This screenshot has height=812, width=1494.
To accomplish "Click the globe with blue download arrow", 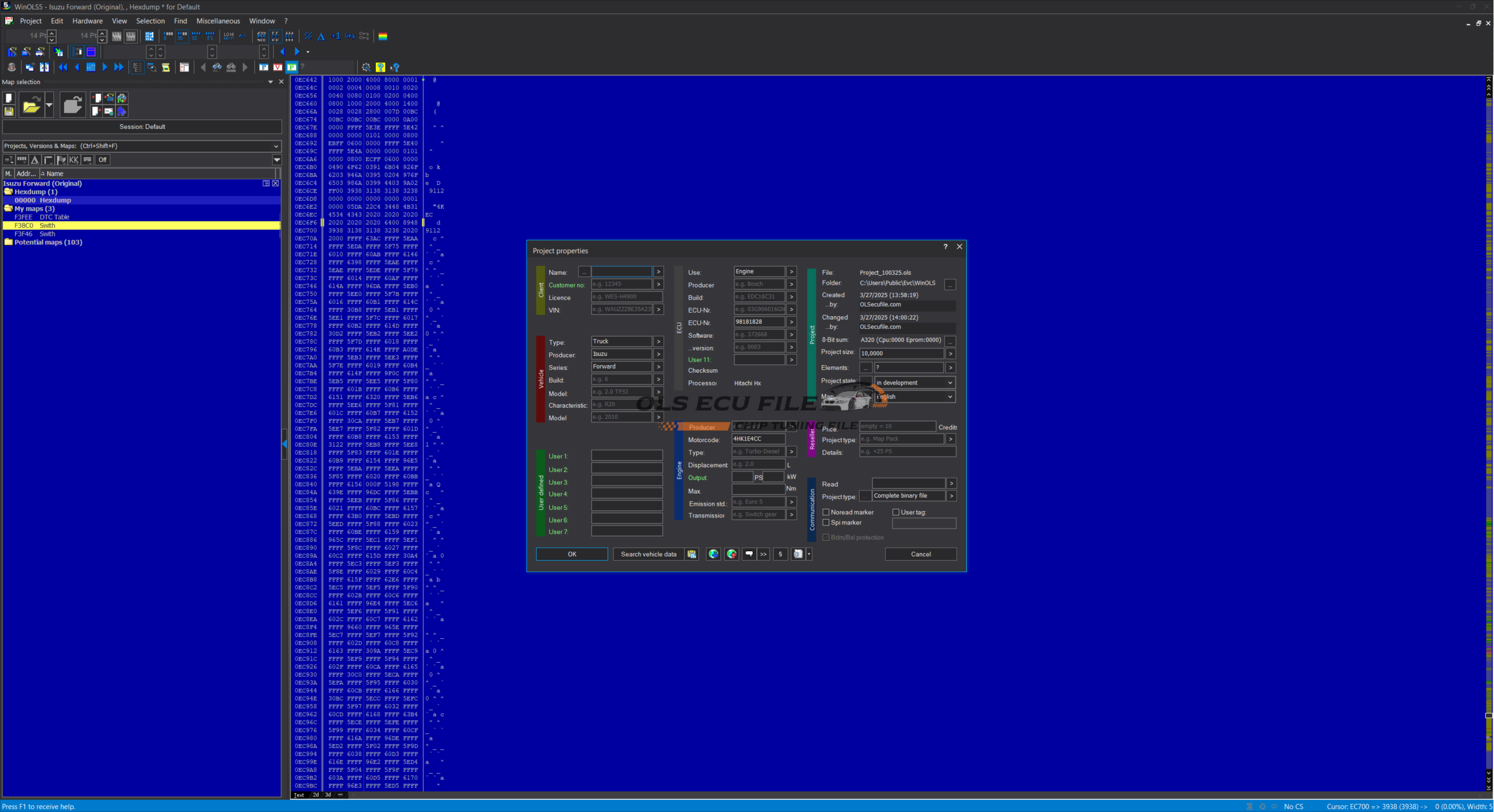I will 713,554.
